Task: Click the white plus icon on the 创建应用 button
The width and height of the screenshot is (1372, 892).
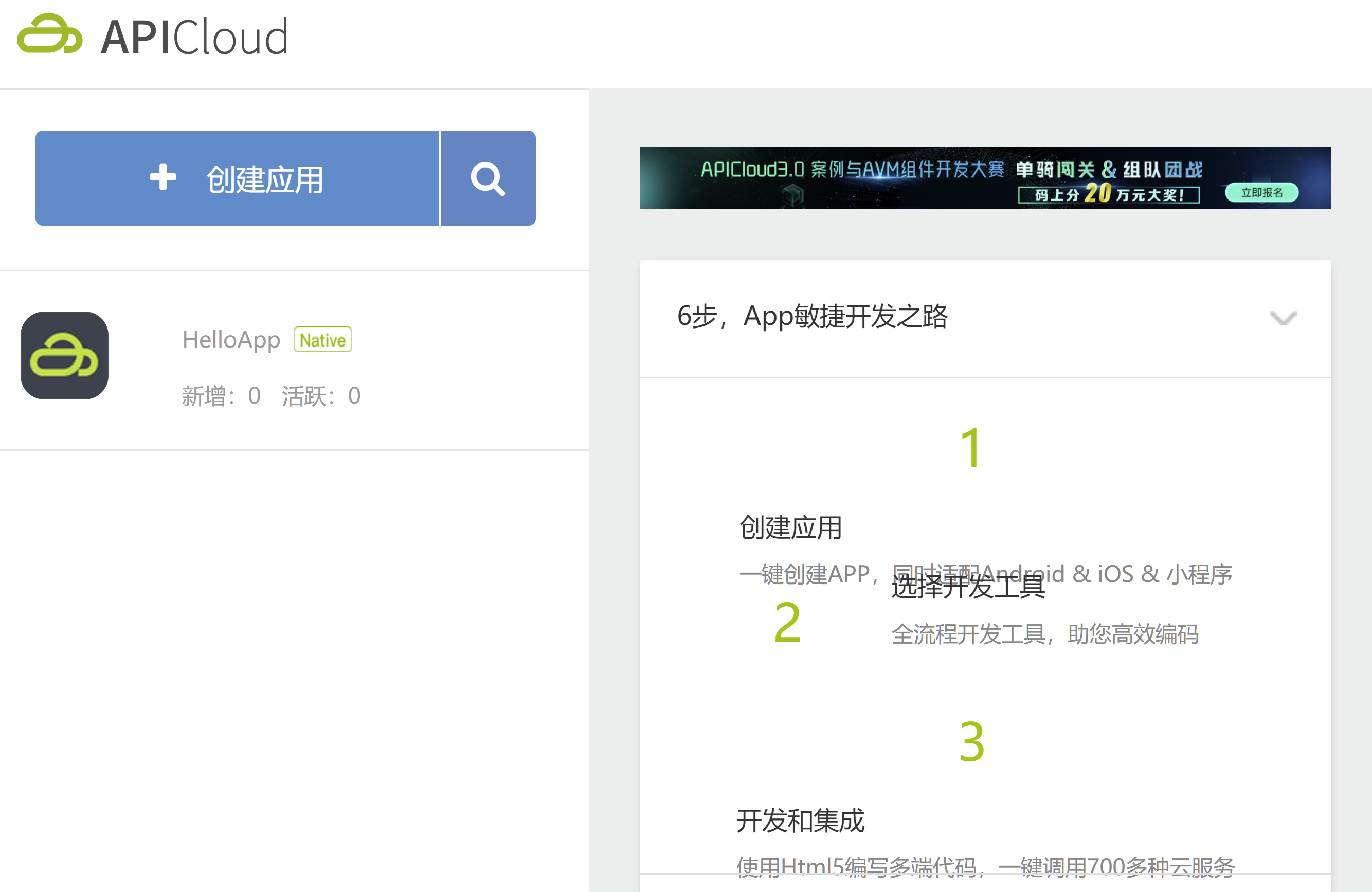Action: [163, 177]
